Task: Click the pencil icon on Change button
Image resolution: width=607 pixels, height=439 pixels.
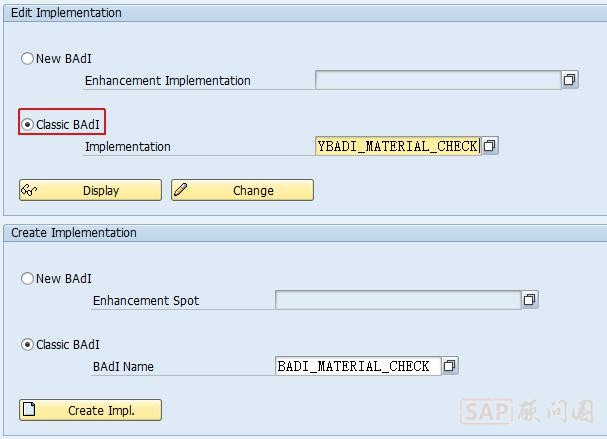Action: point(181,190)
